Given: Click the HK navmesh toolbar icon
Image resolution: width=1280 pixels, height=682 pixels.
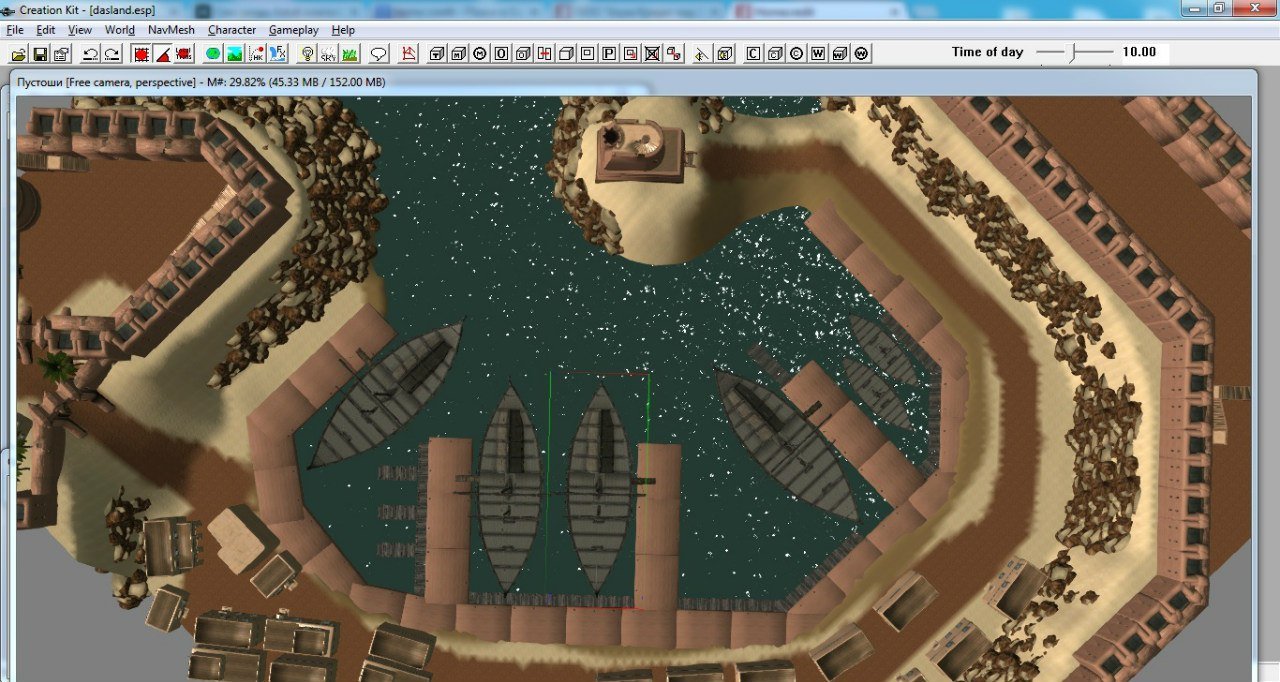Looking at the screenshot, I should click(256, 53).
